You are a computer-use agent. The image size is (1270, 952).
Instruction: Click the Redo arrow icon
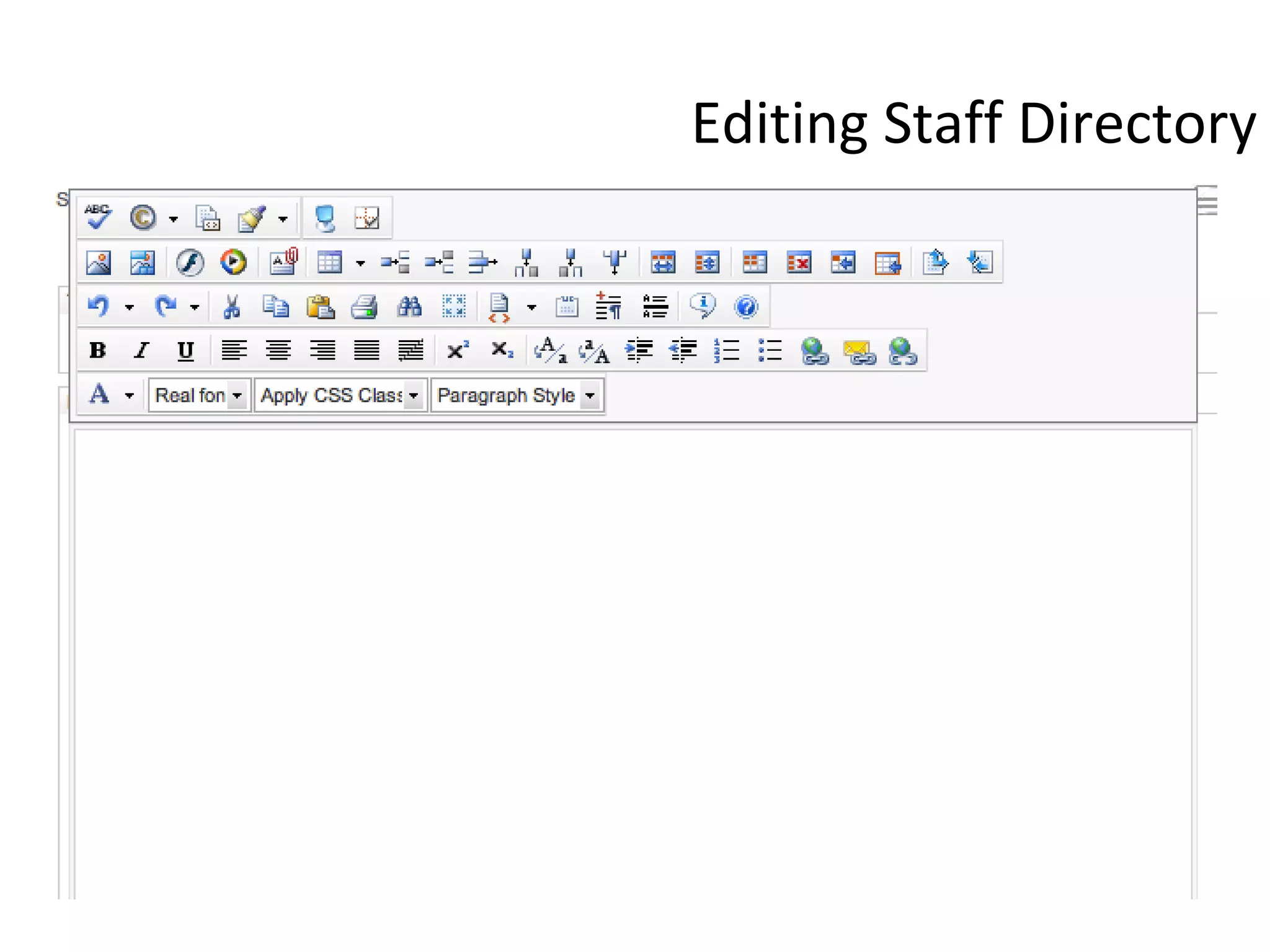165,306
